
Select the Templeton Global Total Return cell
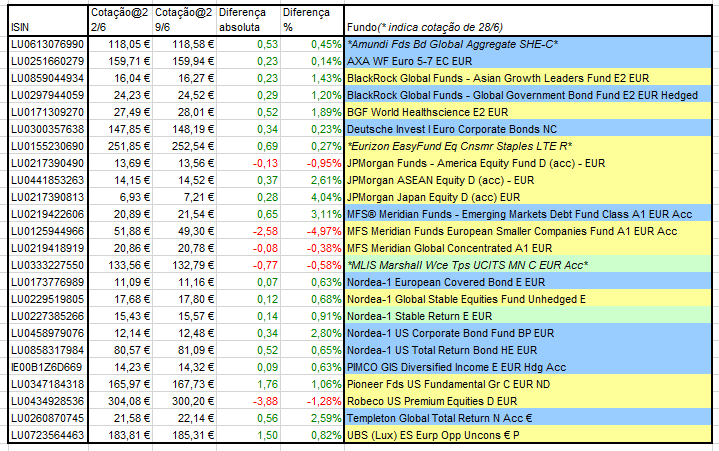(x=528, y=418)
